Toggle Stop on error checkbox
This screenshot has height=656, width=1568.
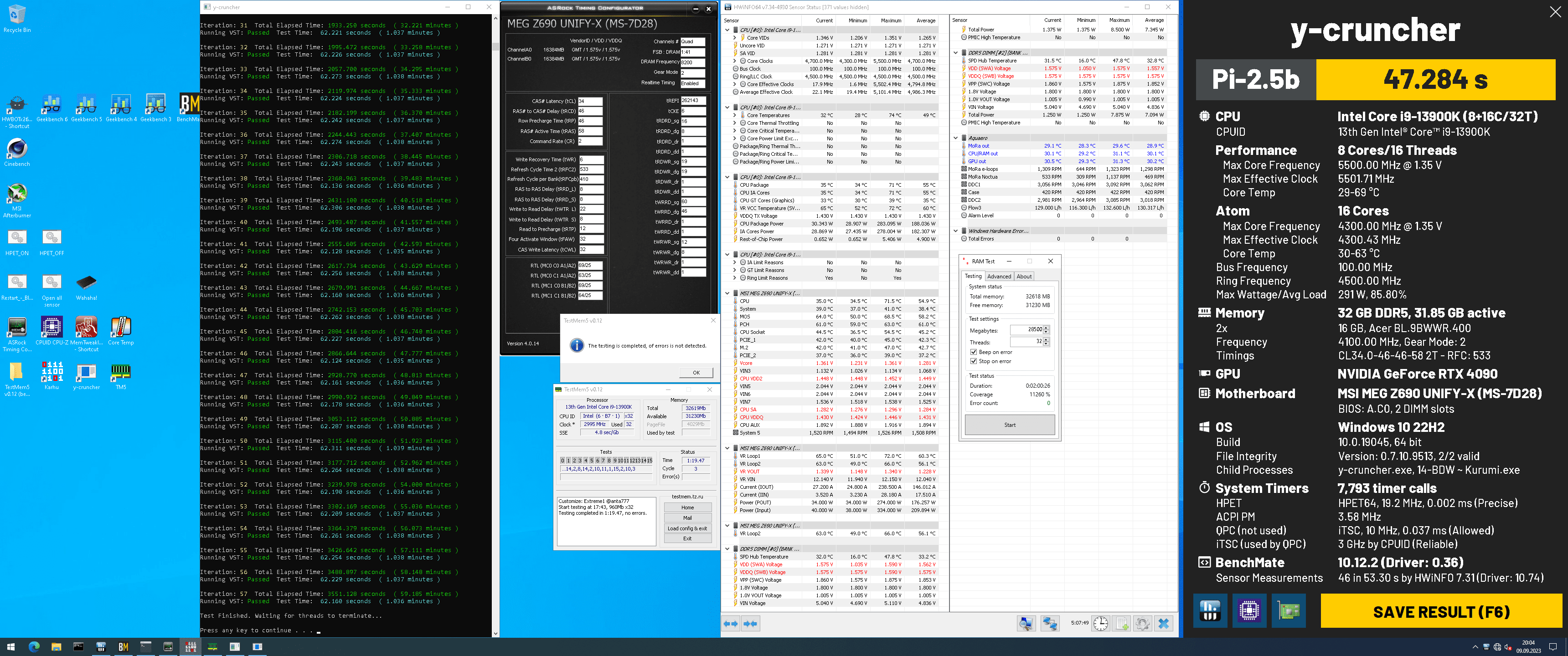click(974, 361)
